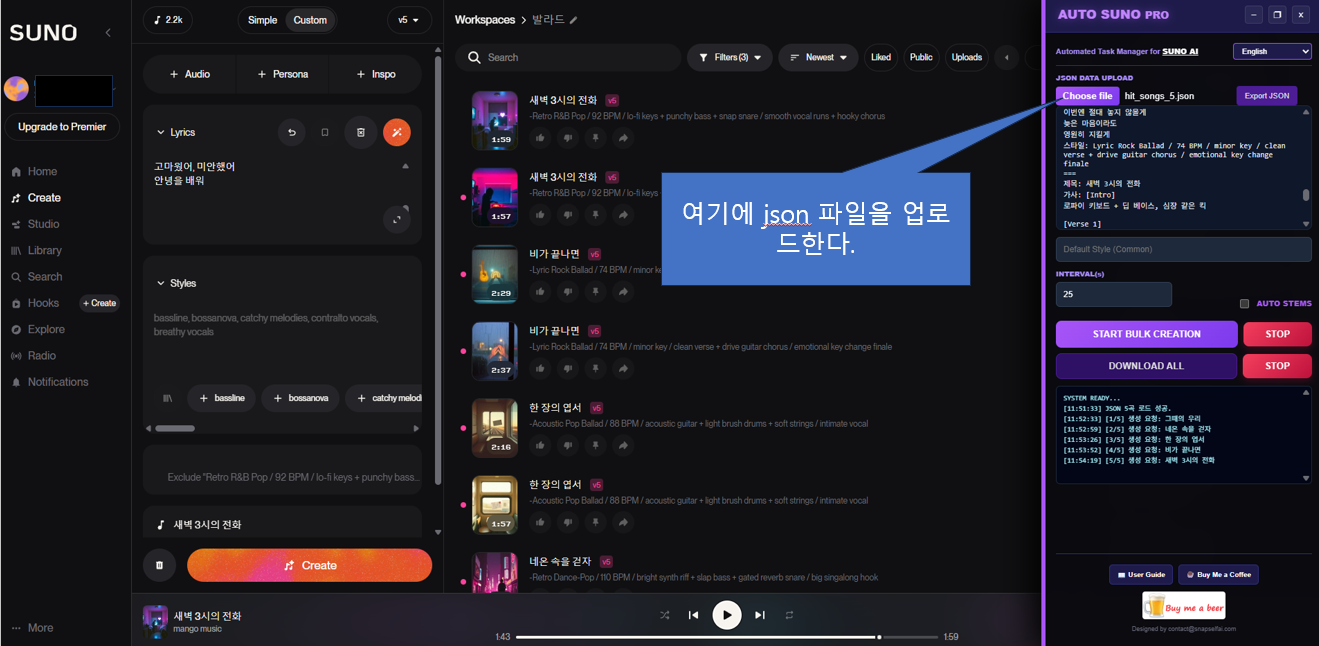
Task: Skip to next track in player
Action: (x=760, y=615)
